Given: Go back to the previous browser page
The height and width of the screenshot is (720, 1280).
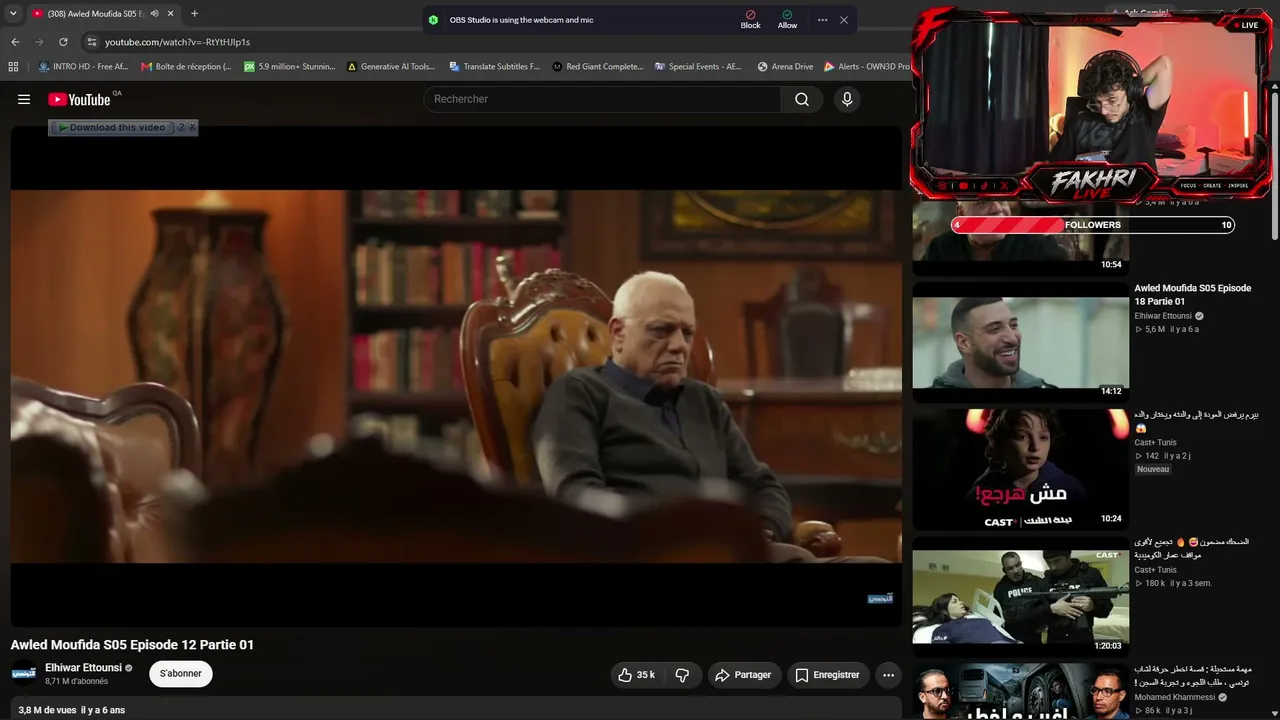Looking at the screenshot, I should (15, 42).
